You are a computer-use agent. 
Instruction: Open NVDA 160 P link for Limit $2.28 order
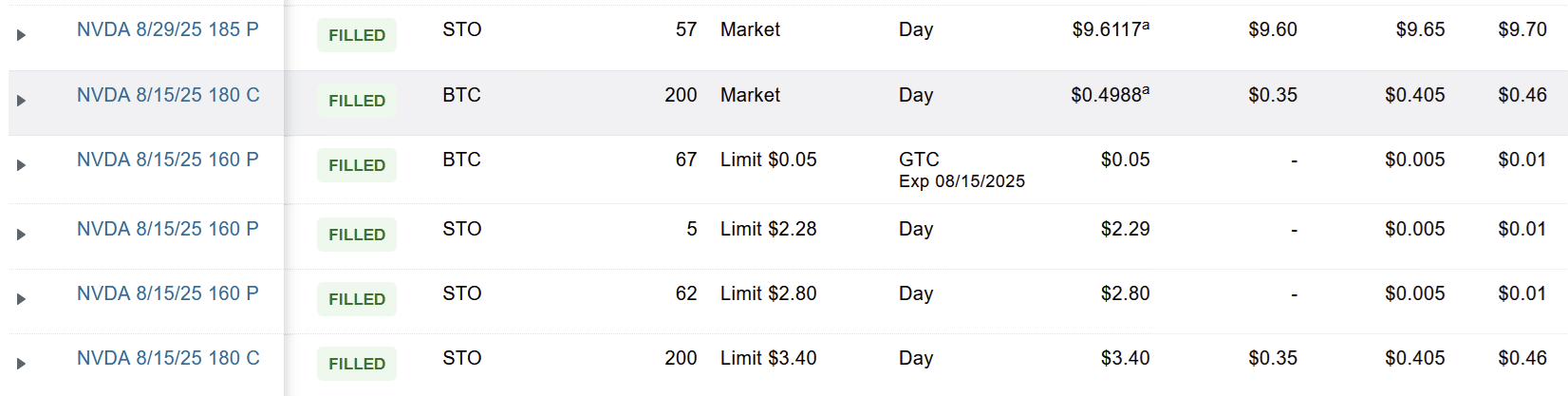(167, 229)
